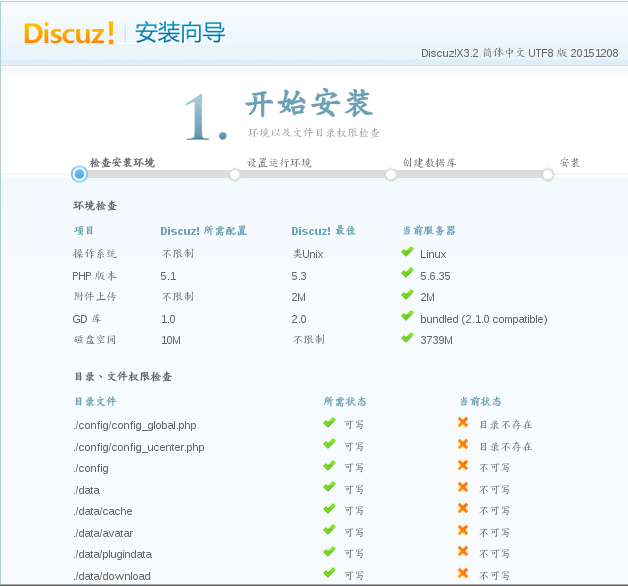Click the Discuz!X3.2 version text
The image size is (628, 586).
[x=519, y=53]
